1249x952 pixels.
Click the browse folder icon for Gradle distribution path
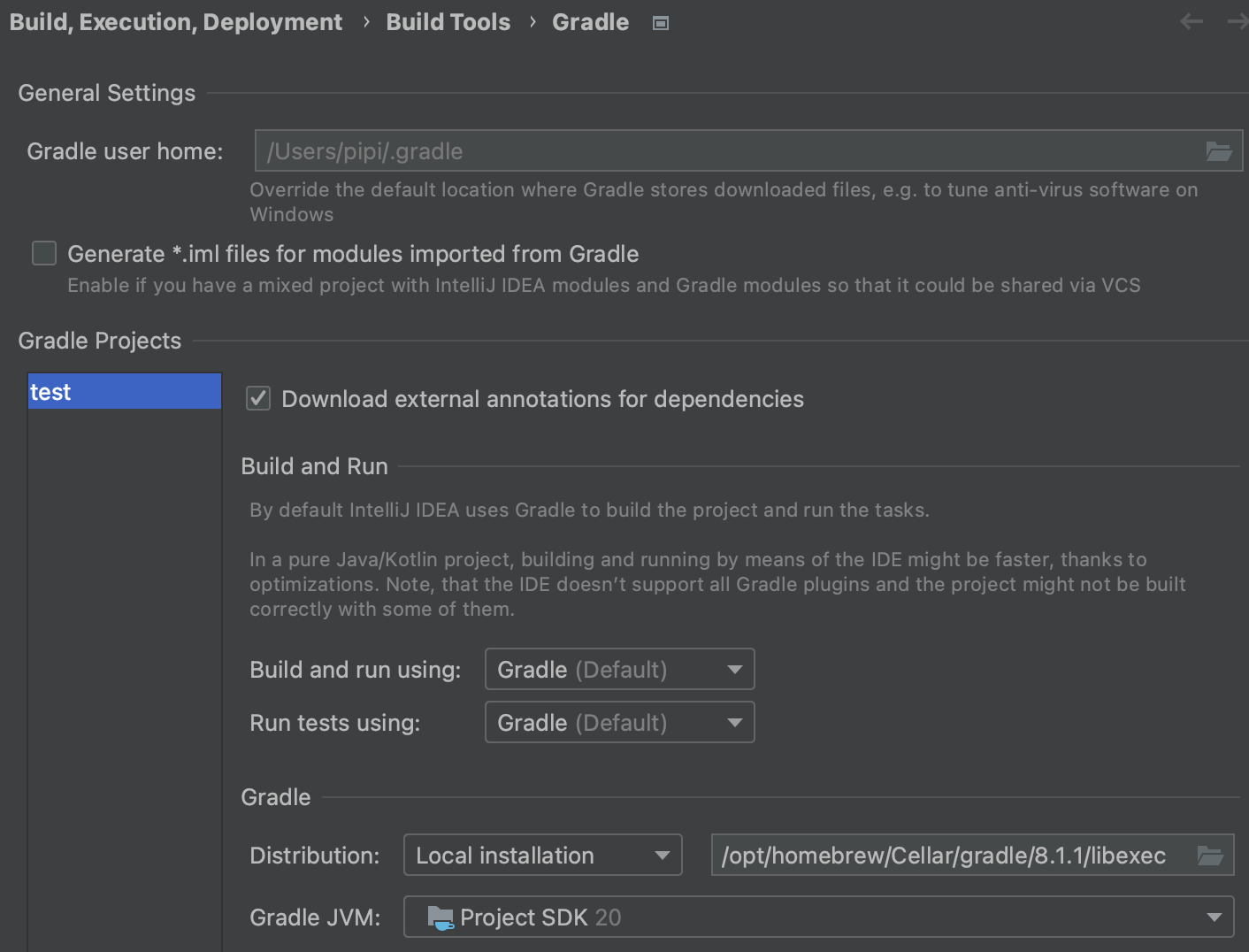pyautogui.click(x=1209, y=856)
